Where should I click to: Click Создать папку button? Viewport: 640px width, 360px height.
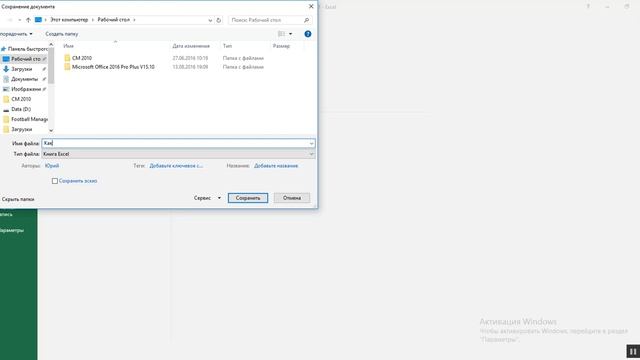click(62, 34)
